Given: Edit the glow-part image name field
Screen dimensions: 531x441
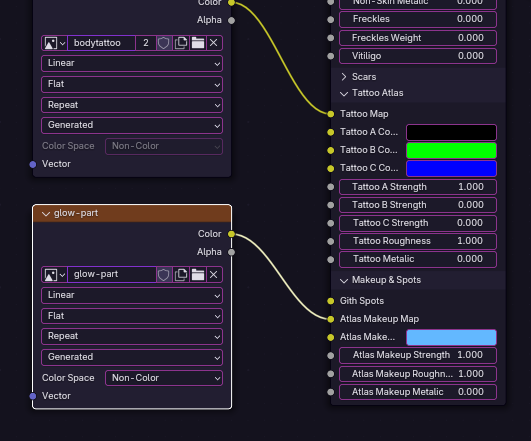Looking at the screenshot, I should point(112,275).
